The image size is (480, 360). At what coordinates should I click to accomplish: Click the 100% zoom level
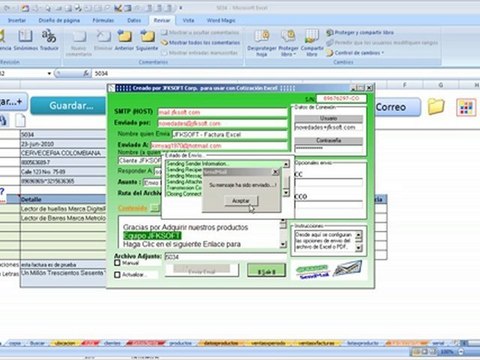(x=447, y=352)
